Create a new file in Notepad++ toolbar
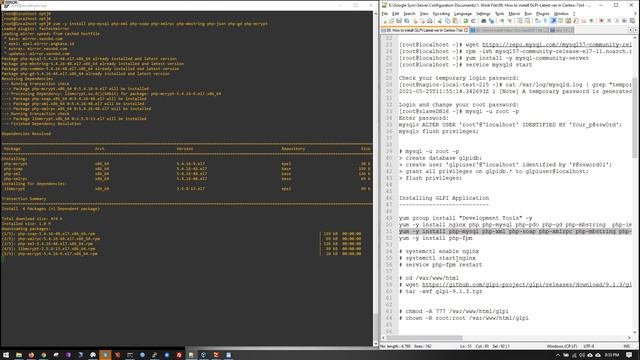 pos(385,21)
